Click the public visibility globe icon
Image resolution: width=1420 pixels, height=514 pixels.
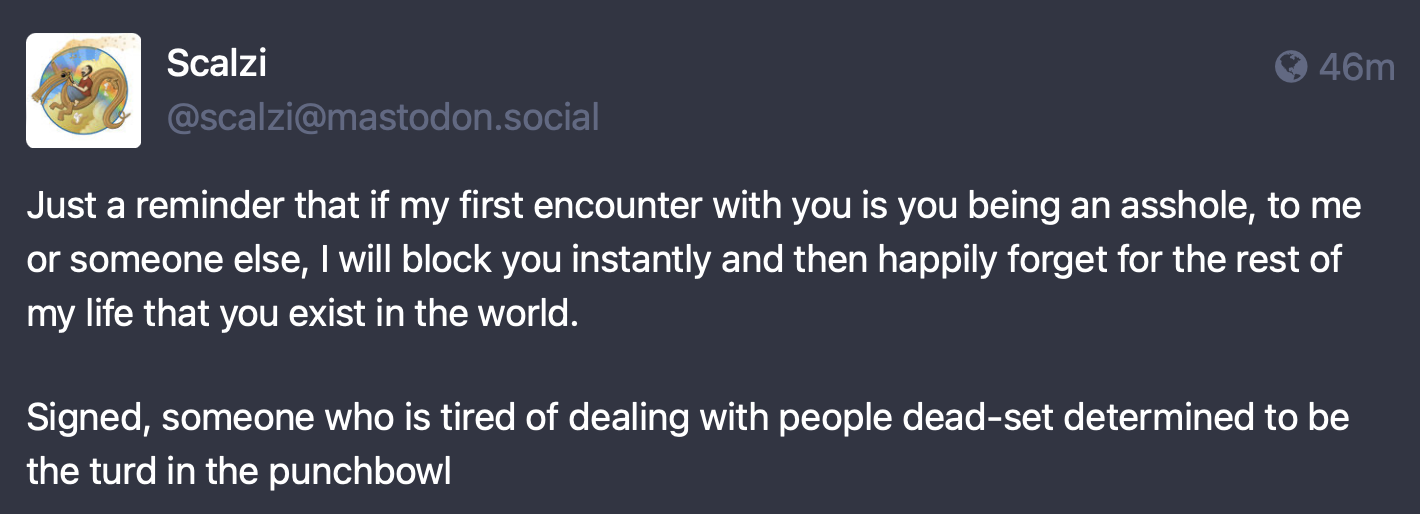1292,67
